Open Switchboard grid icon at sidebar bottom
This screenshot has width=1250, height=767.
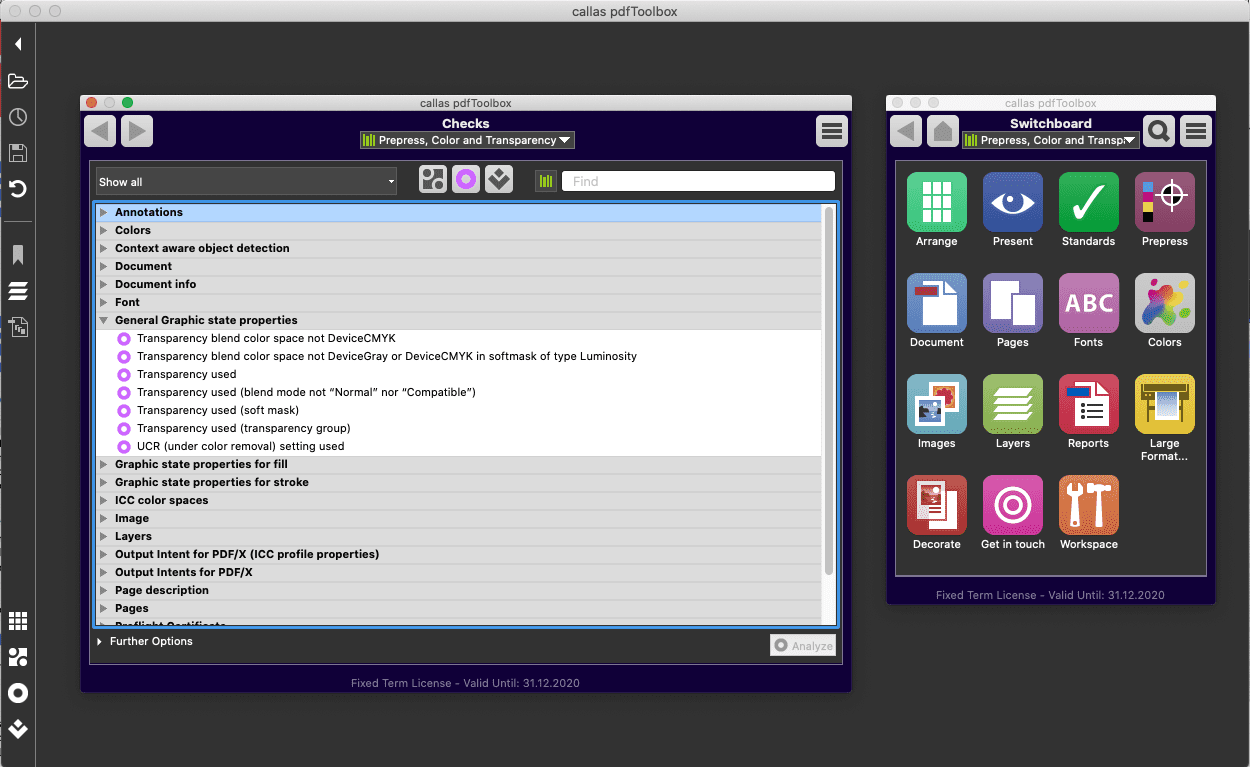(17, 621)
